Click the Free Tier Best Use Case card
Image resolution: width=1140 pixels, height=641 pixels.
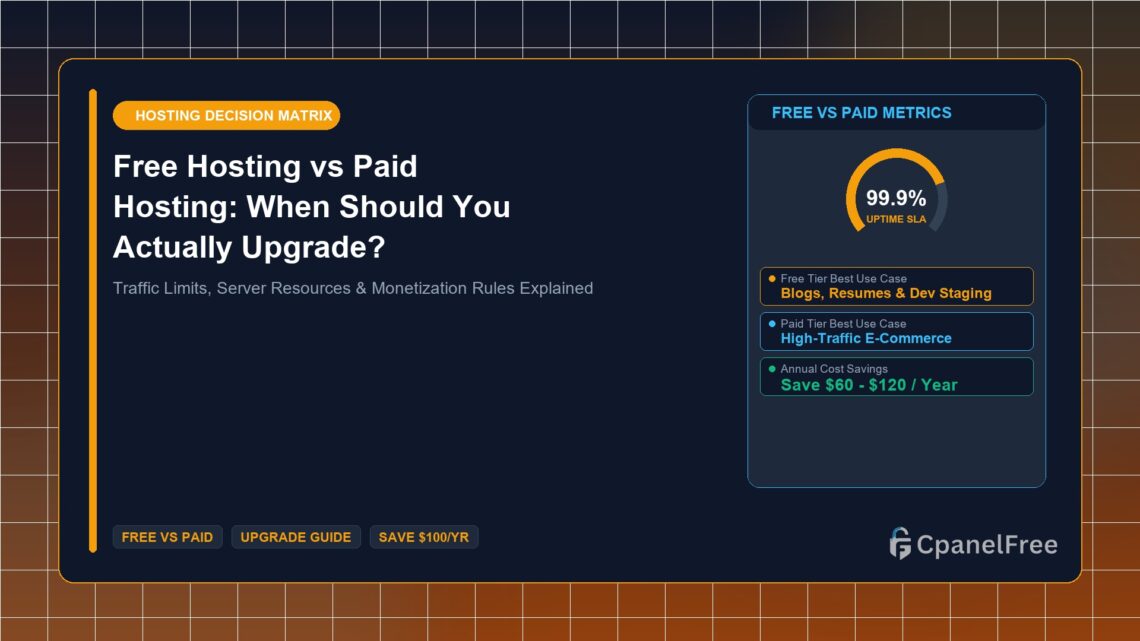[x=896, y=286]
